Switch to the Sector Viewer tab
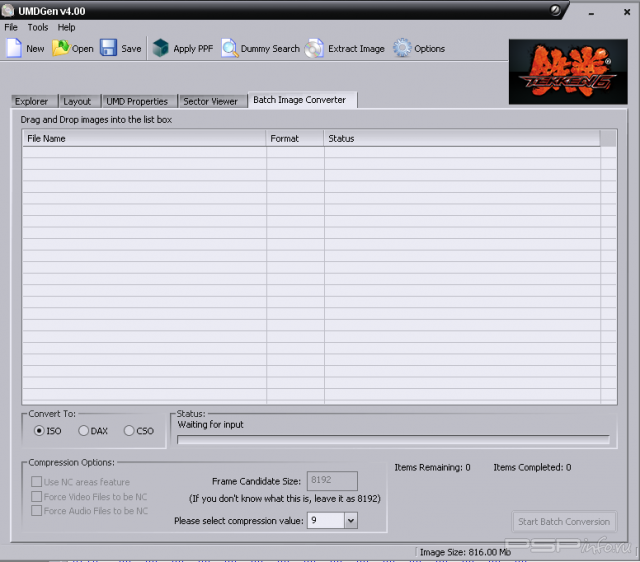The height and width of the screenshot is (562, 640). [210, 101]
